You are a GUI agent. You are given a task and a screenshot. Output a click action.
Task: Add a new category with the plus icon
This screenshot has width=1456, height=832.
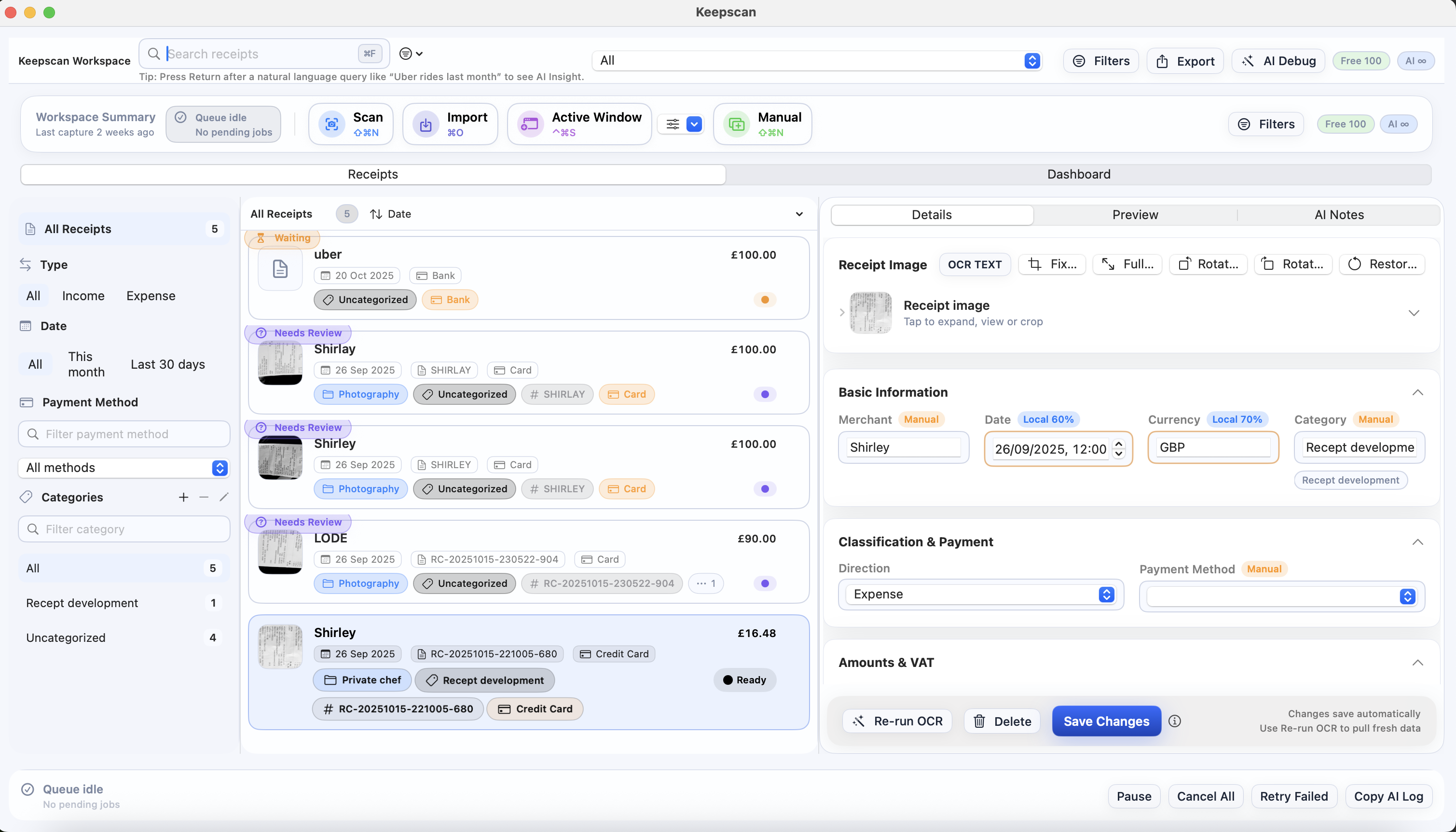(x=183, y=497)
